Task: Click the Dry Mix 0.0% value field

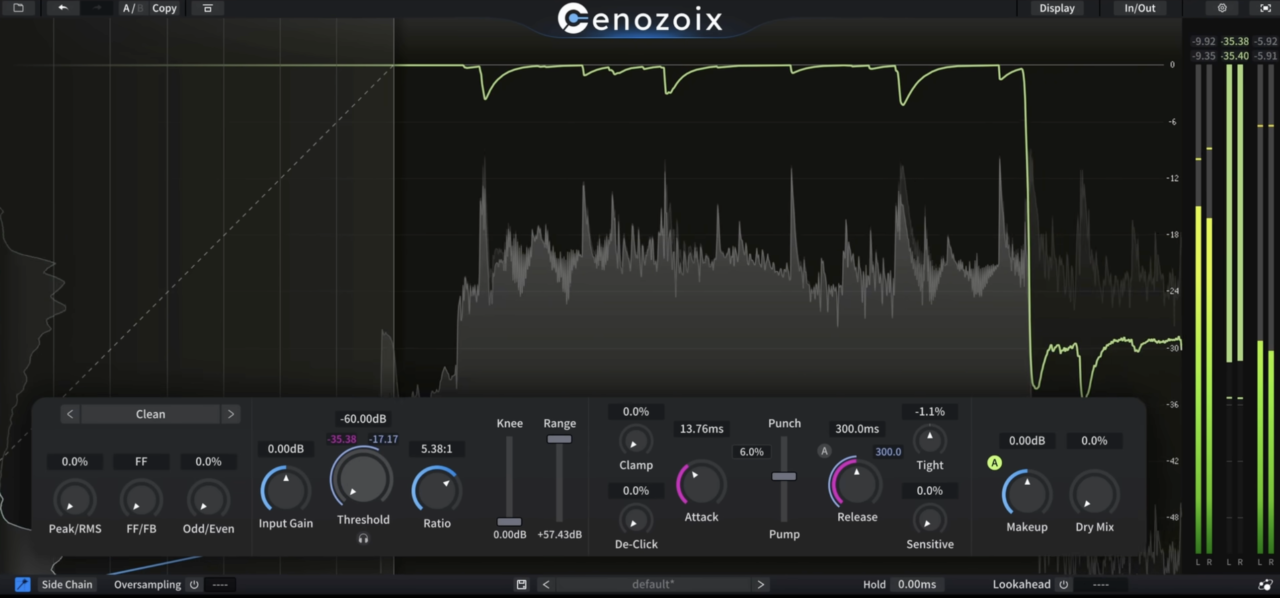Action: (x=1094, y=441)
